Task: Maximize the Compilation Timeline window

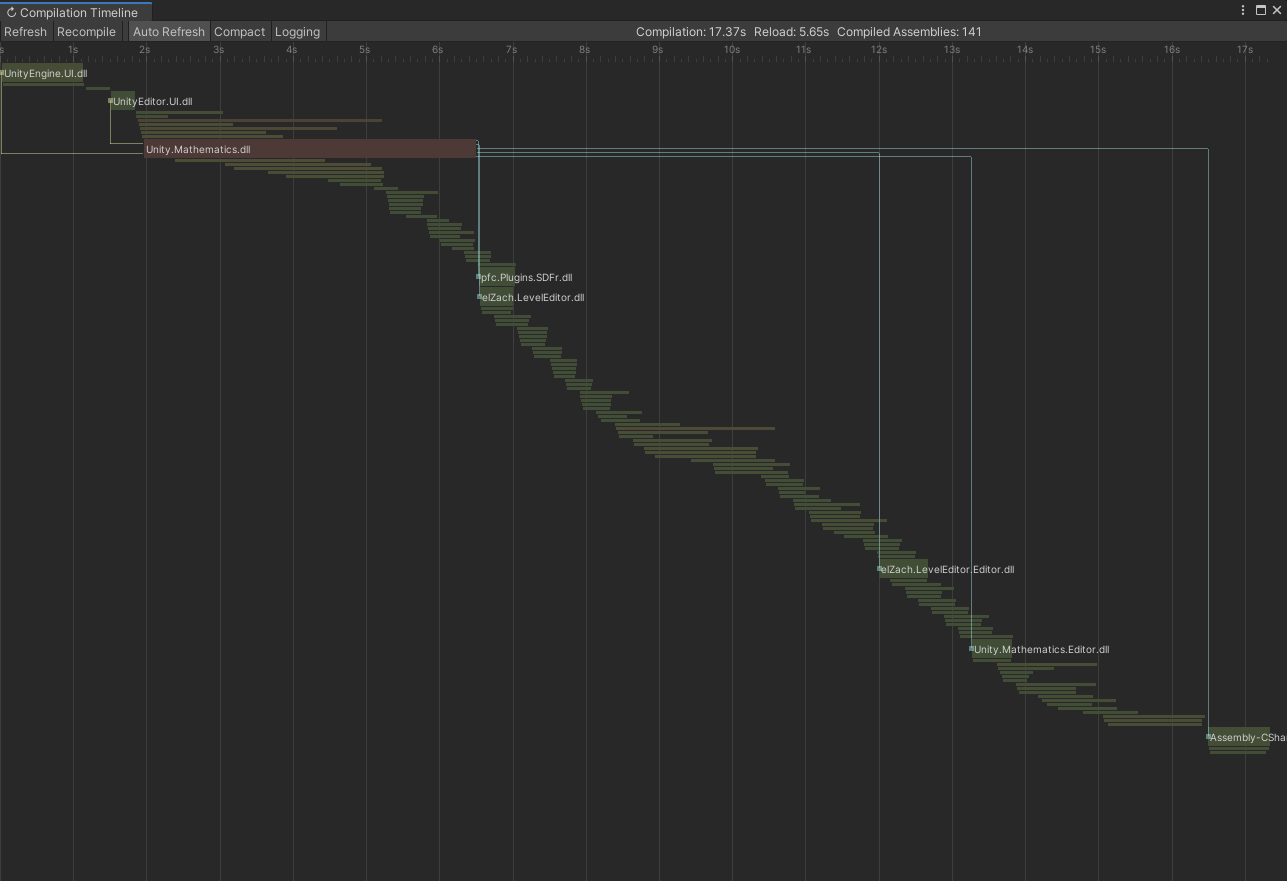Action: (x=1260, y=10)
